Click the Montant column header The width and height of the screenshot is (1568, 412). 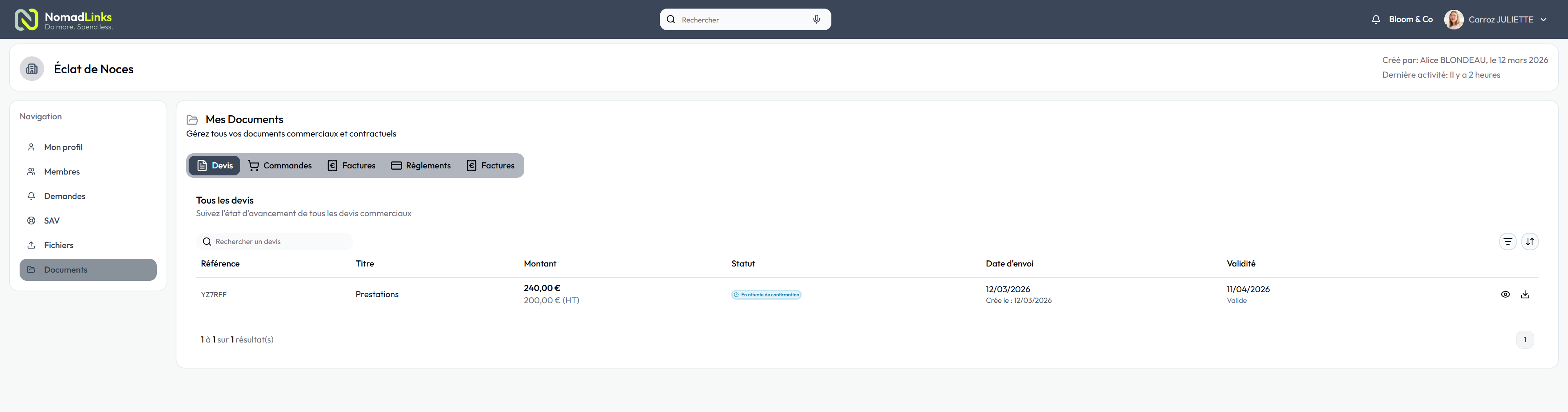(540, 264)
